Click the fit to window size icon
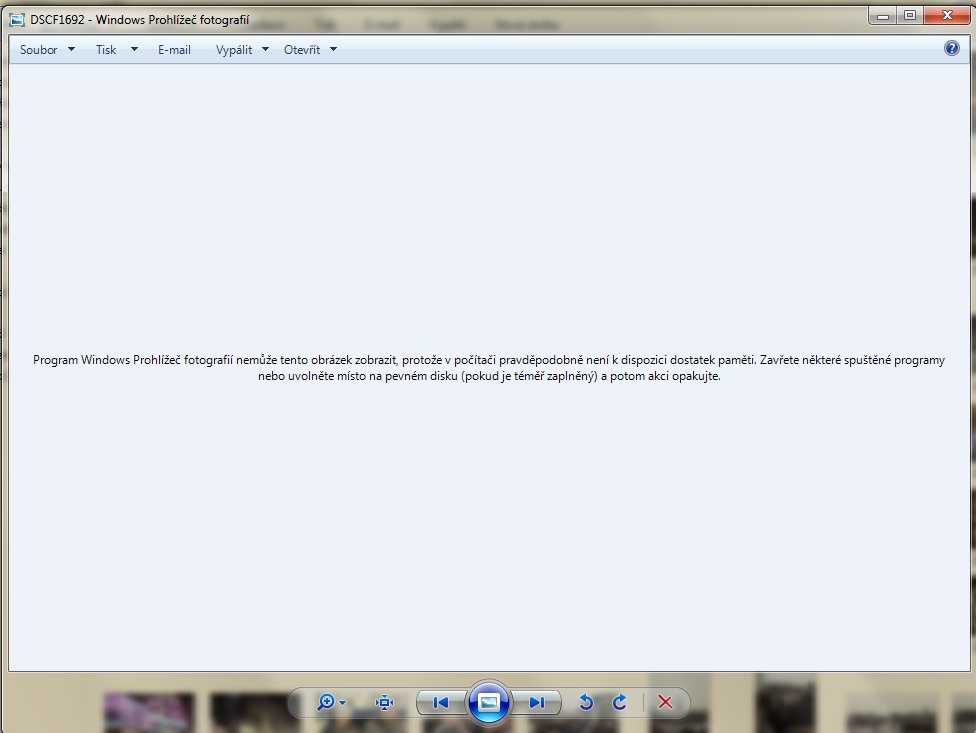Image resolution: width=976 pixels, height=733 pixels. pyautogui.click(x=384, y=703)
